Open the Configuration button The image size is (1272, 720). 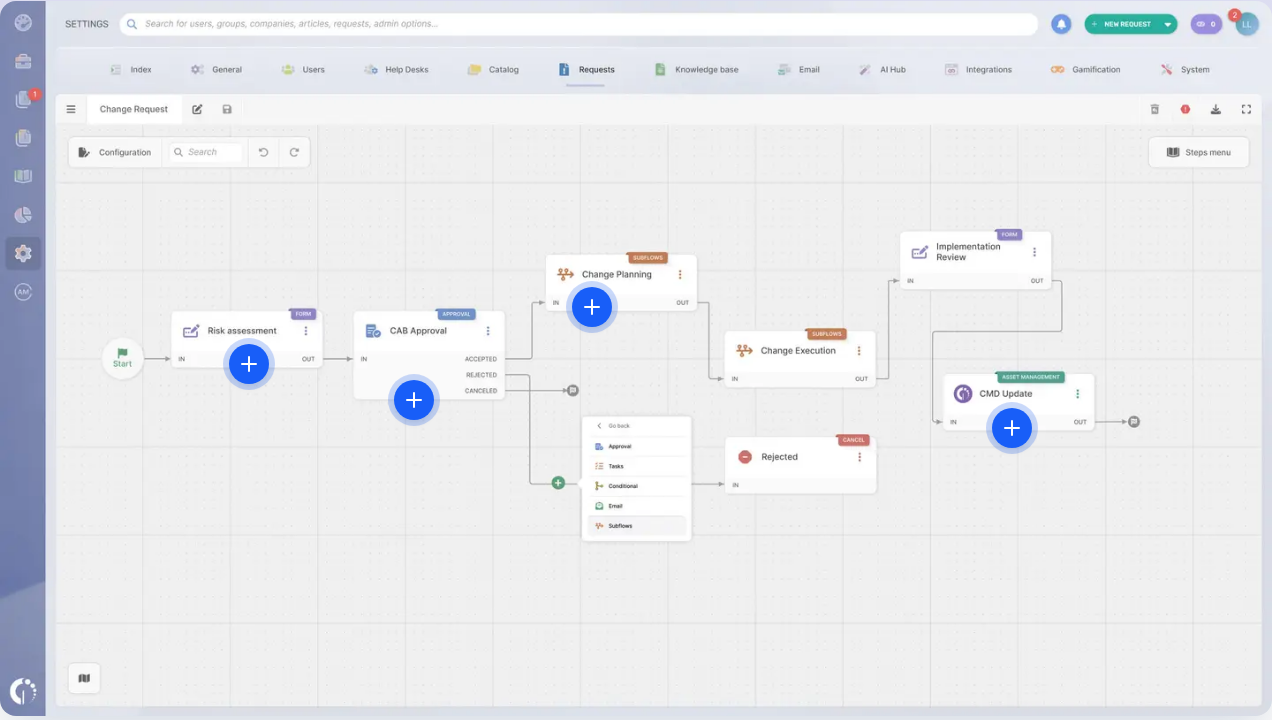tap(114, 152)
